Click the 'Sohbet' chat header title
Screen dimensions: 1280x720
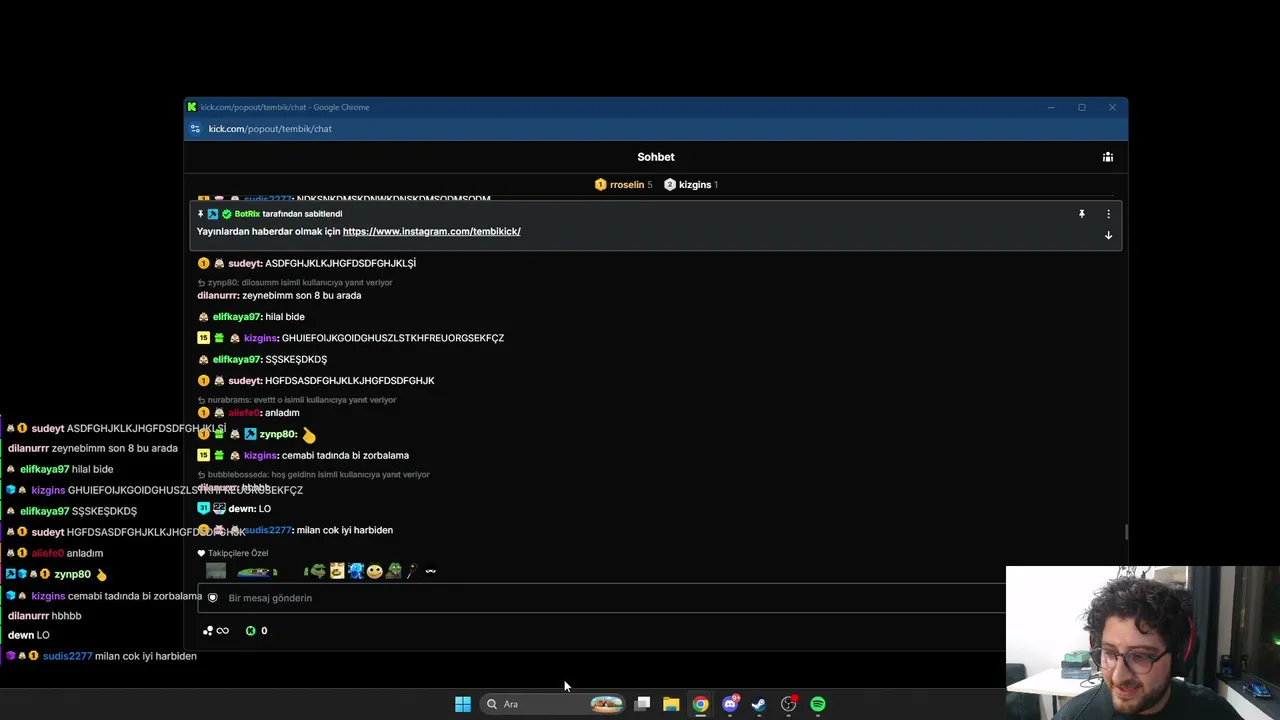pos(656,157)
